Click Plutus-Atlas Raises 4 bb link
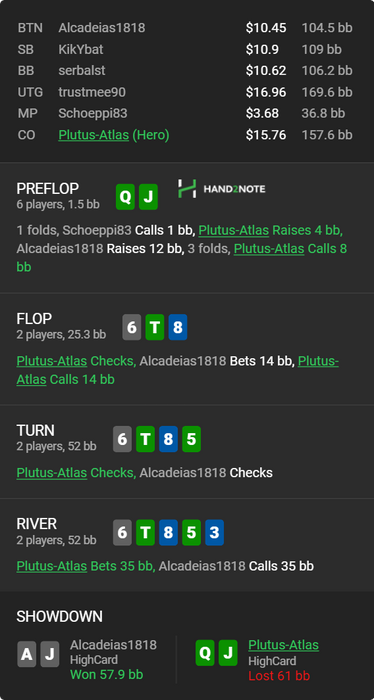This screenshot has height=700, width=374. pos(234,230)
